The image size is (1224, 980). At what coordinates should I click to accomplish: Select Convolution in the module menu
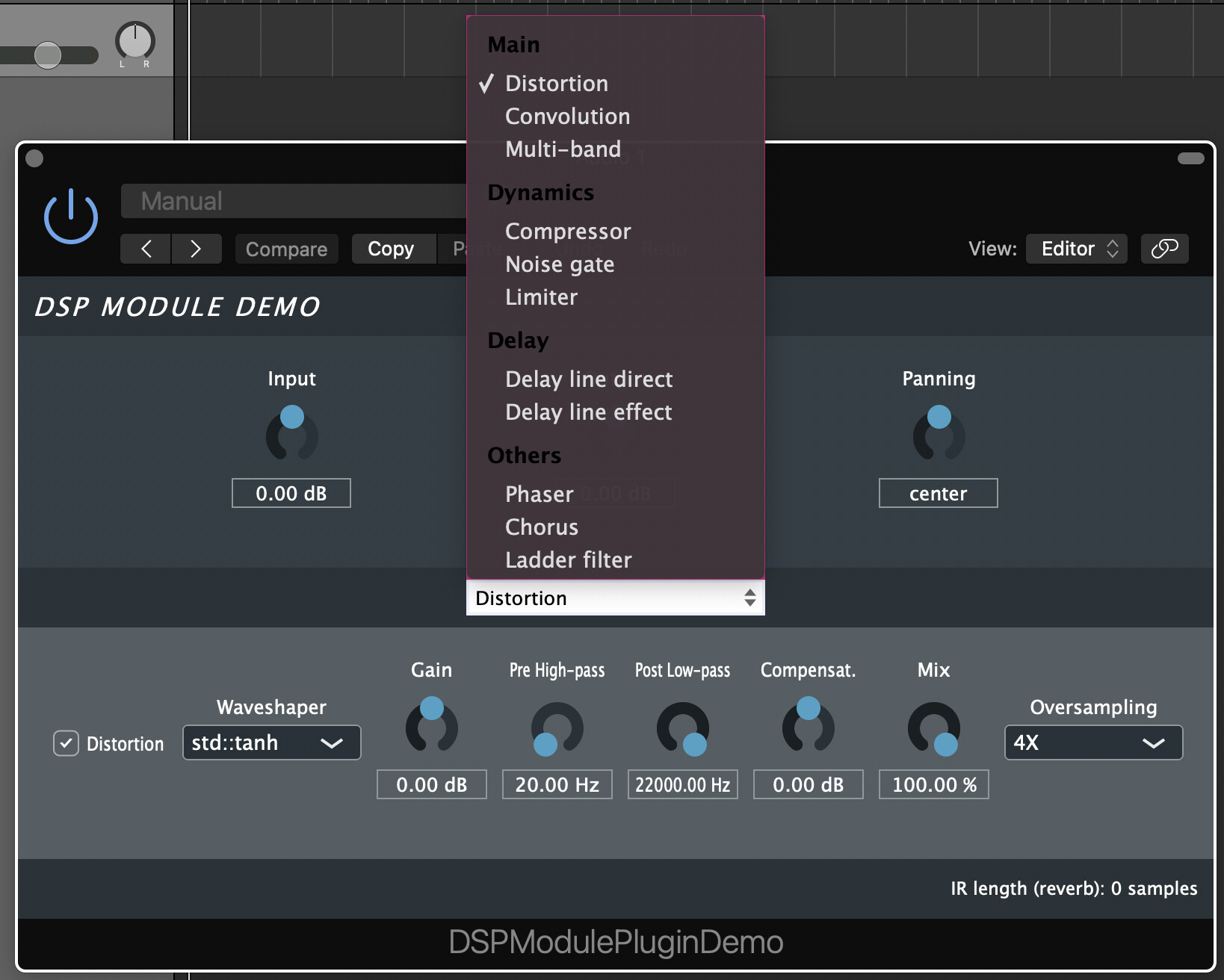click(x=616, y=117)
